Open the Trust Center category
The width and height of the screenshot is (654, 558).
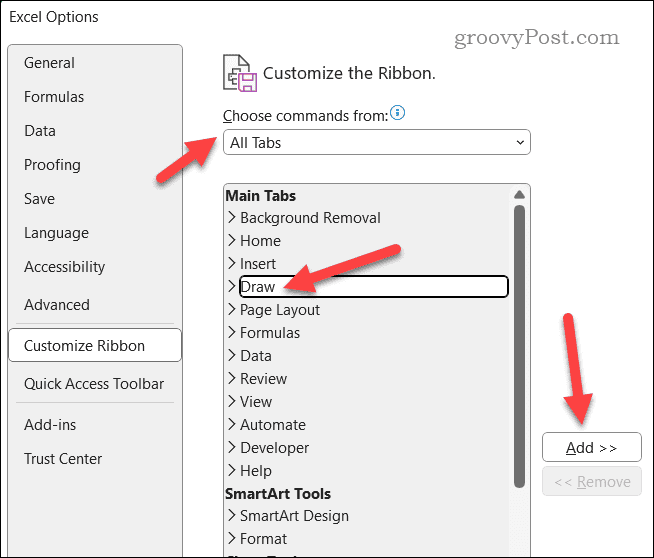pos(63,459)
